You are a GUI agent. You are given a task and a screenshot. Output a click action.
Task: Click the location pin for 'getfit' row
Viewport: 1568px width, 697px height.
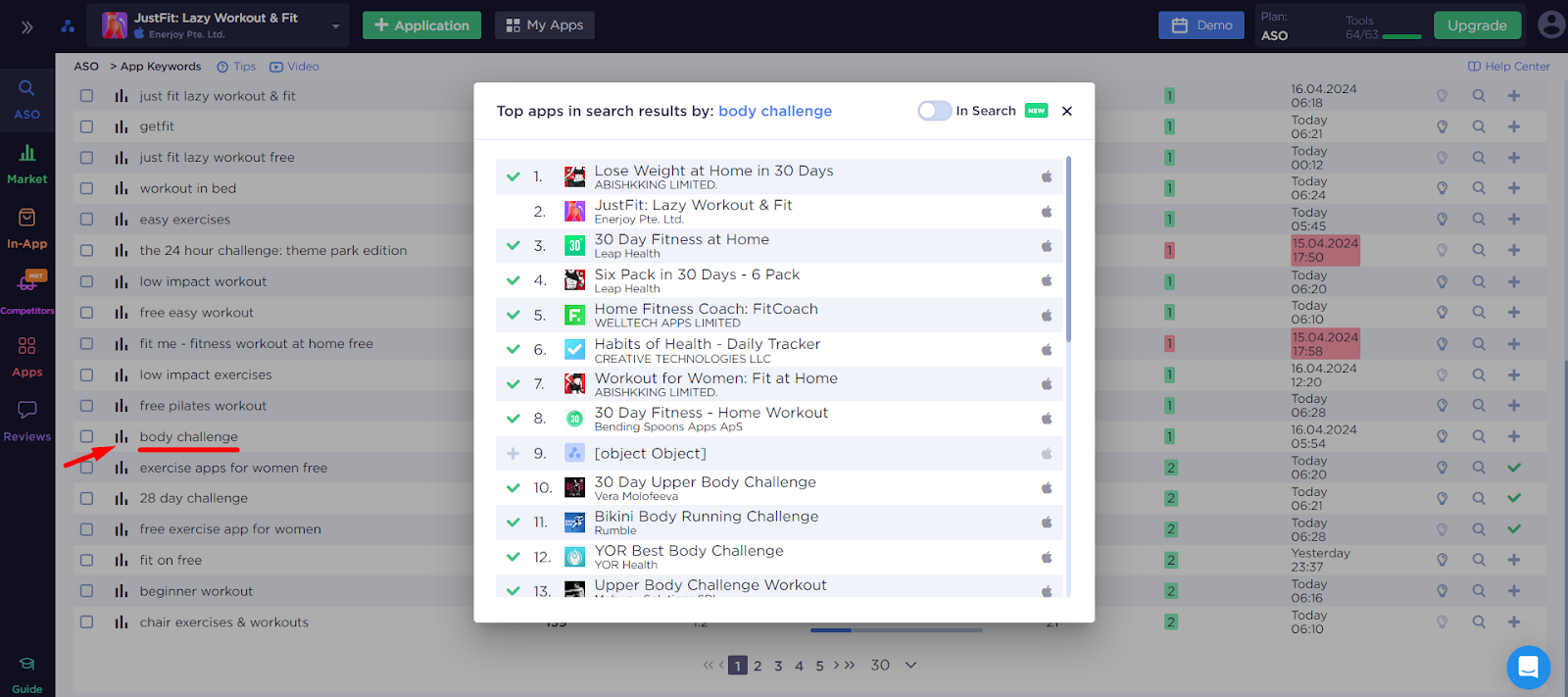(x=1443, y=126)
